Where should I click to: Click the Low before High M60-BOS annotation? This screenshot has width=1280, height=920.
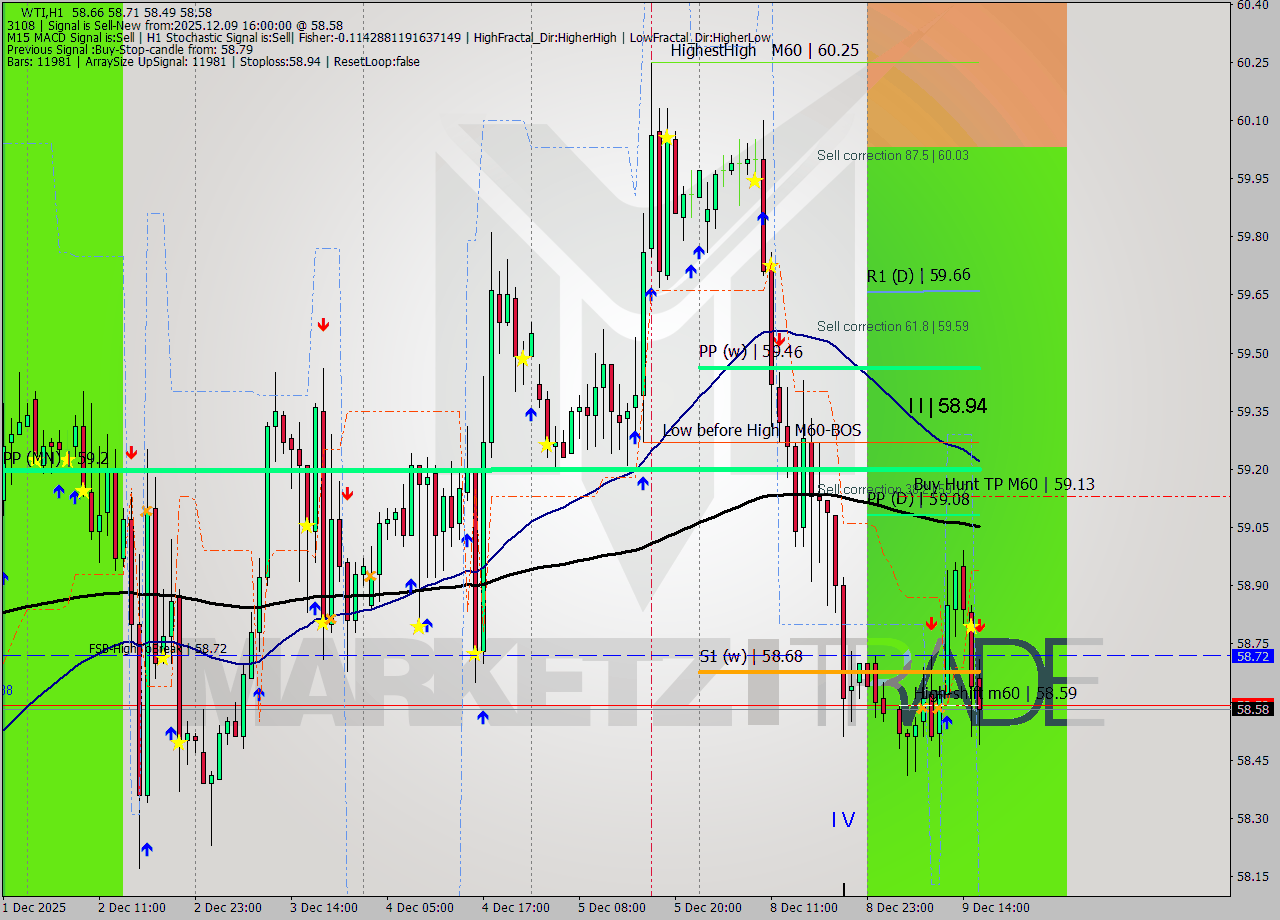pyautogui.click(x=760, y=430)
